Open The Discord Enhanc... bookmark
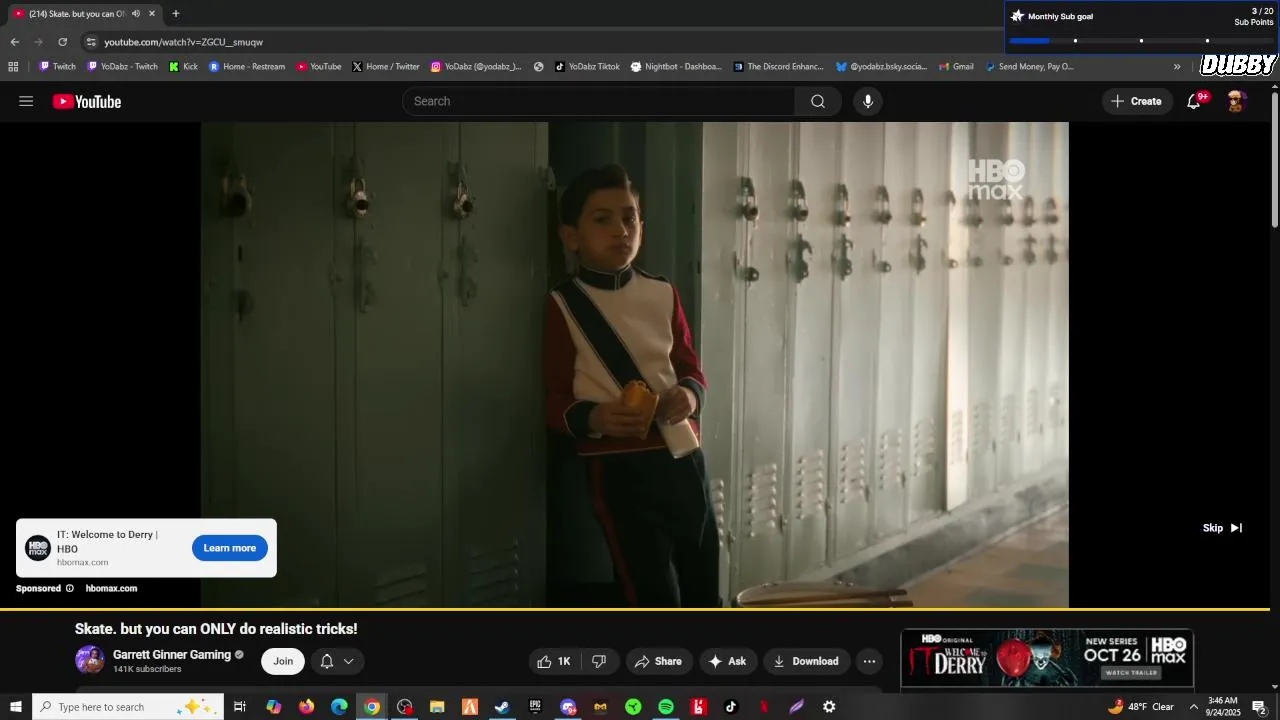 click(778, 67)
